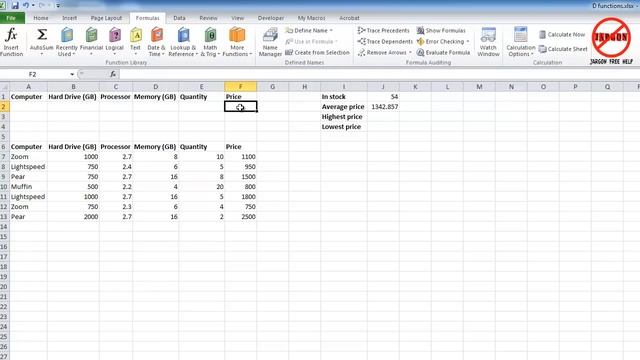Image resolution: width=640 pixels, height=360 pixels.
Task: Select 'Memory (GB)' header in row 6
Action: point(155,147)
